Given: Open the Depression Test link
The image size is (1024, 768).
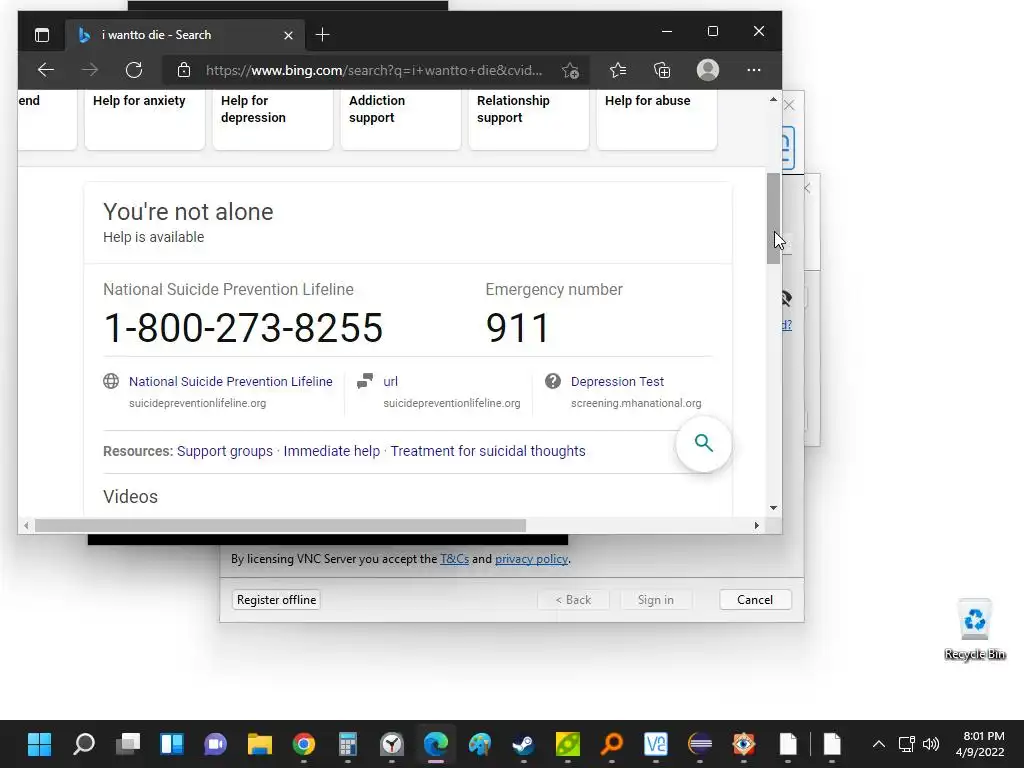Looking at the screenshot, I should [617, 381].
